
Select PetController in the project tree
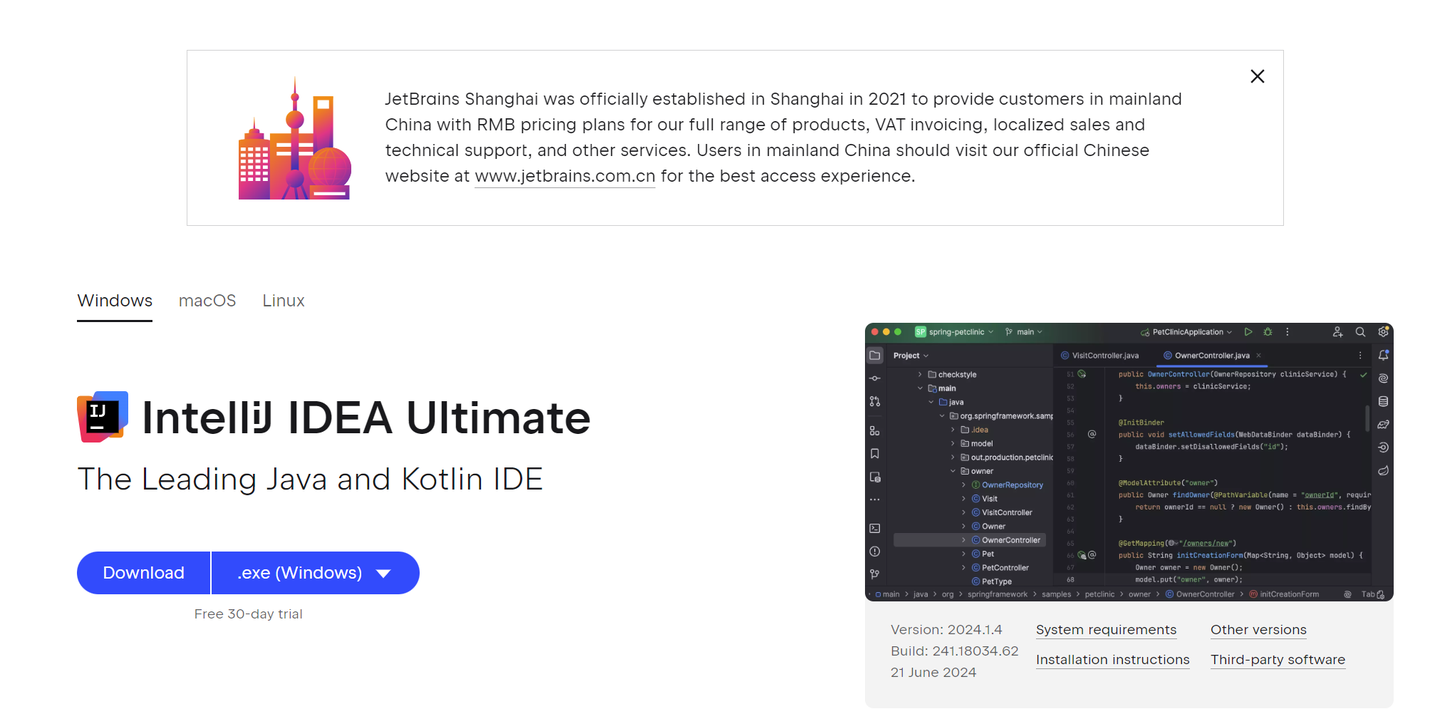[x=1001, y=567]
